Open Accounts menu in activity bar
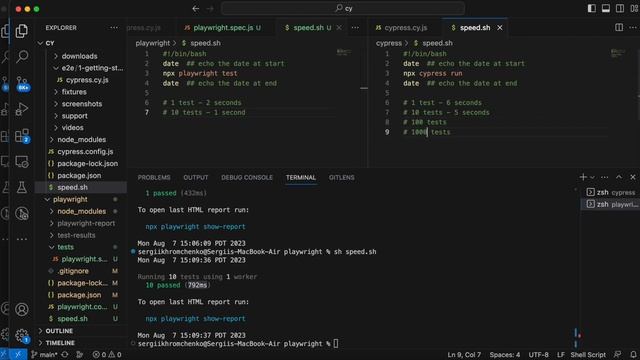The width and height of the screenshot is (640, 360). click(22, 309)
